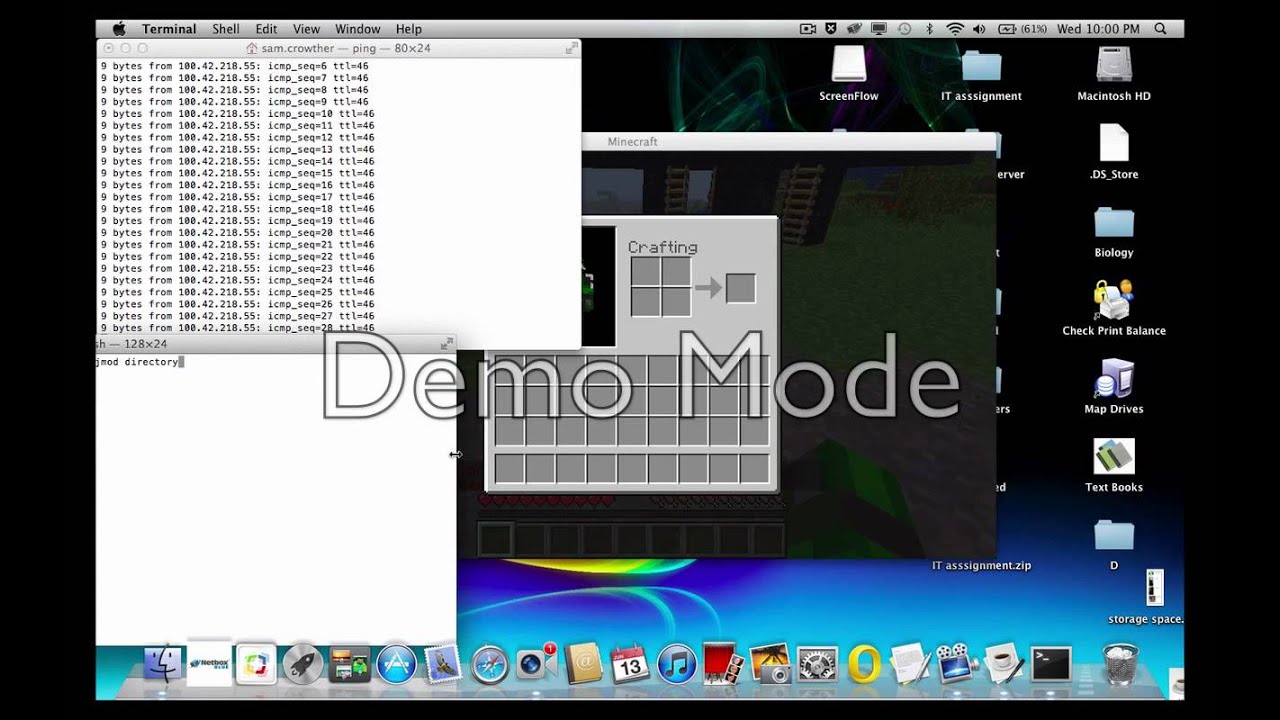Open the ScreenFlow camera icon in dock
This screenshot has height=720, width=1280.
[957, 664]
